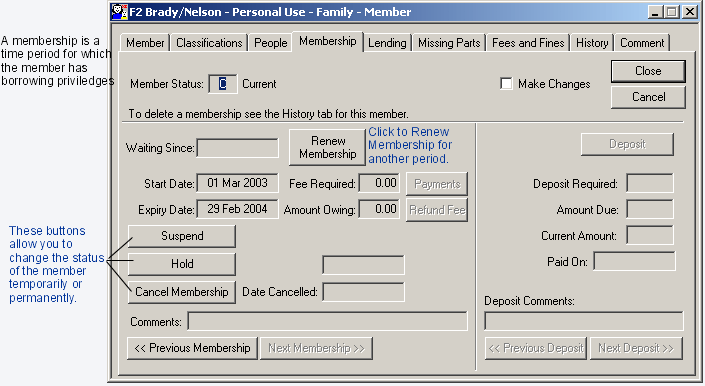Switch to the Member tab
The height and width of the screenshot is (386, 705).
(145, 43)
